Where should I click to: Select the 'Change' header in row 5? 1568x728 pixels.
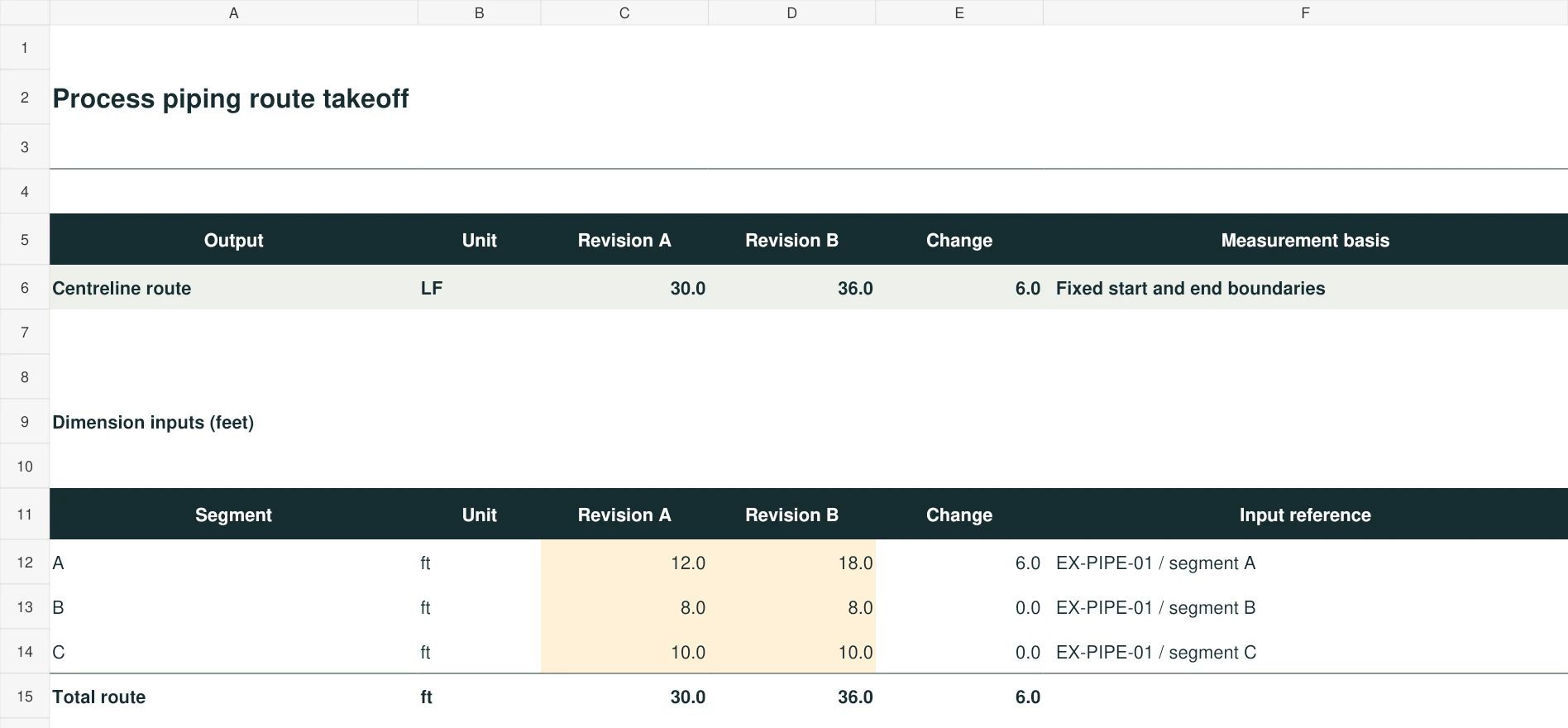[959, 240]
